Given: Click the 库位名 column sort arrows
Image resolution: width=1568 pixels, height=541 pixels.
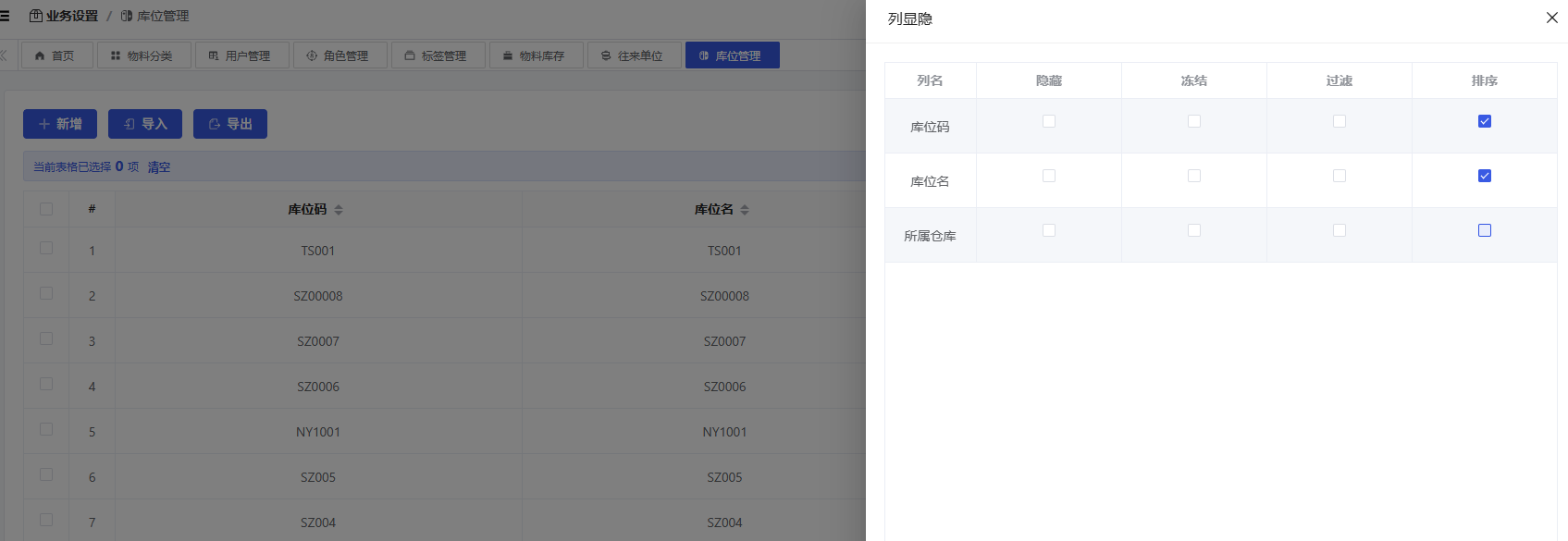Looking at the screenshot, I should [x=745, y=210].
